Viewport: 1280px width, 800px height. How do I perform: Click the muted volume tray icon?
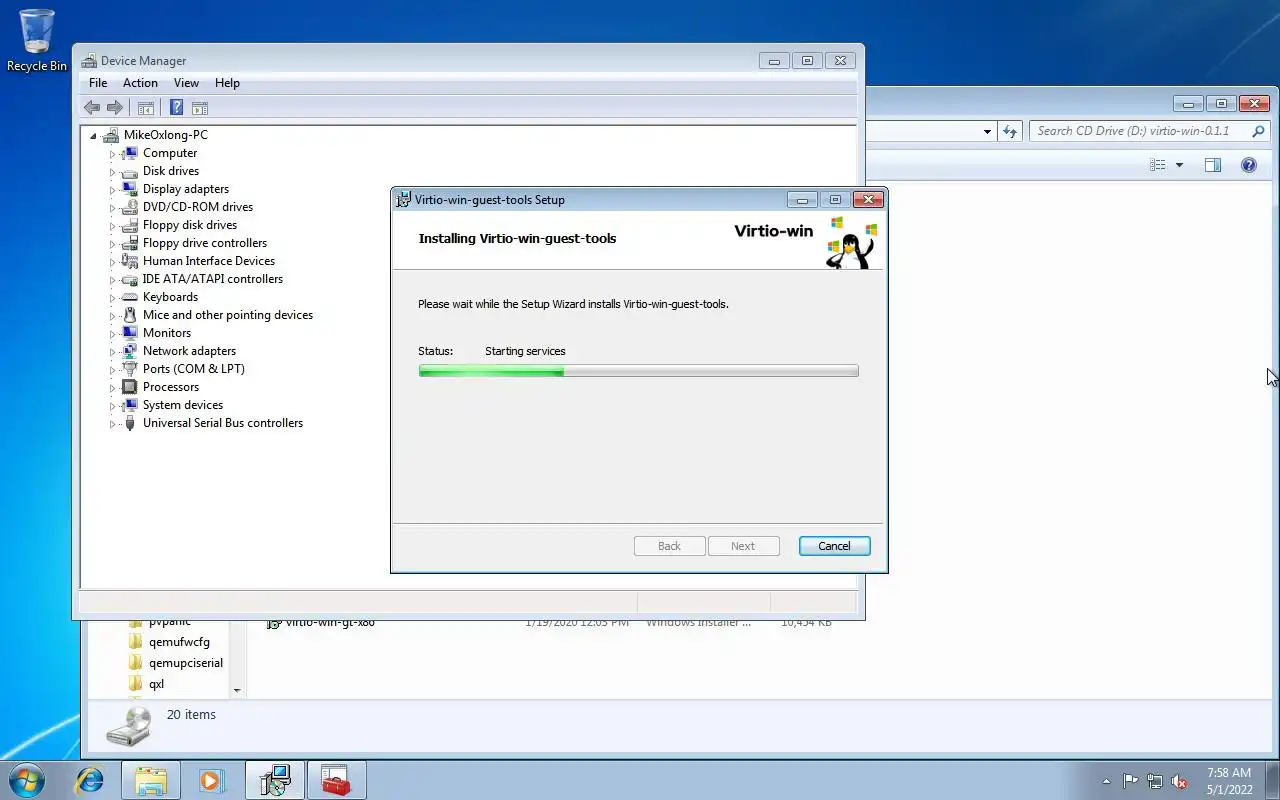pos(1179,781)
